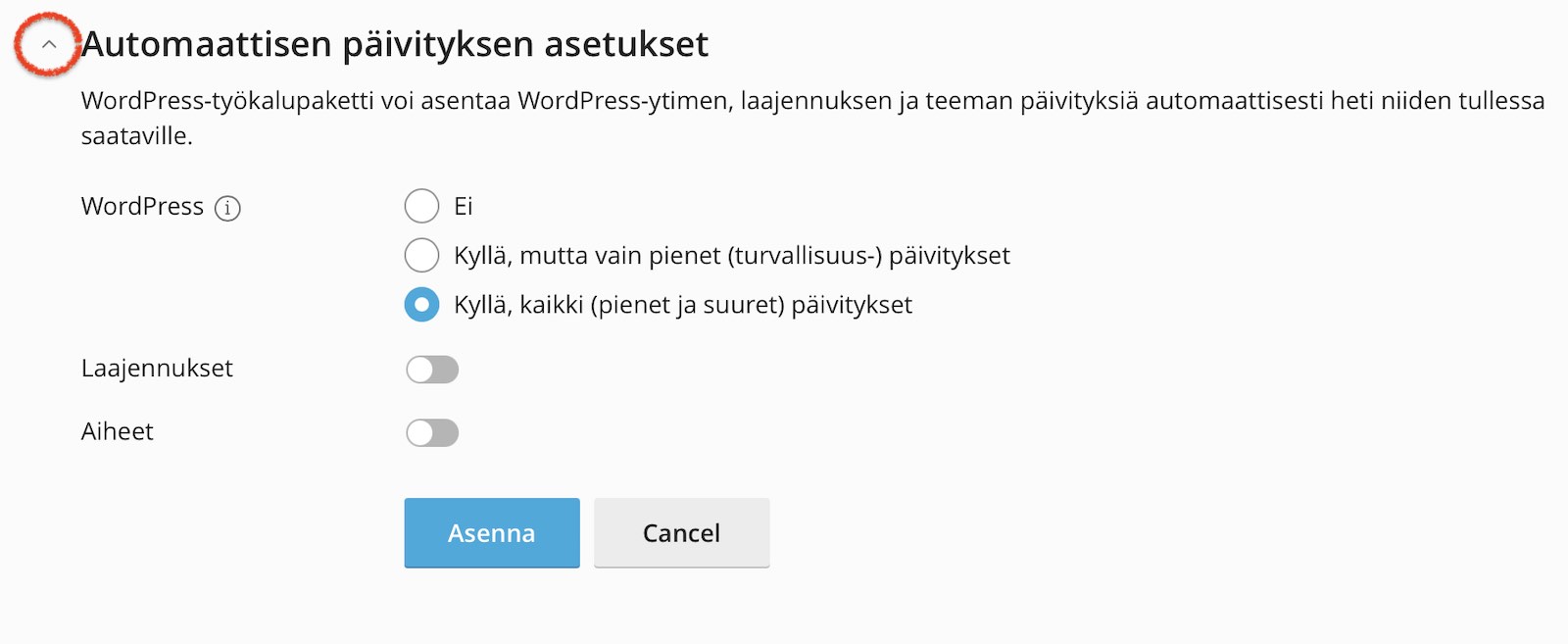The width and height of the screenshot is (1568, 644).
Task: Collapse the Automaattisen päivityksen asetukset section
Action: tap(48, 44)
